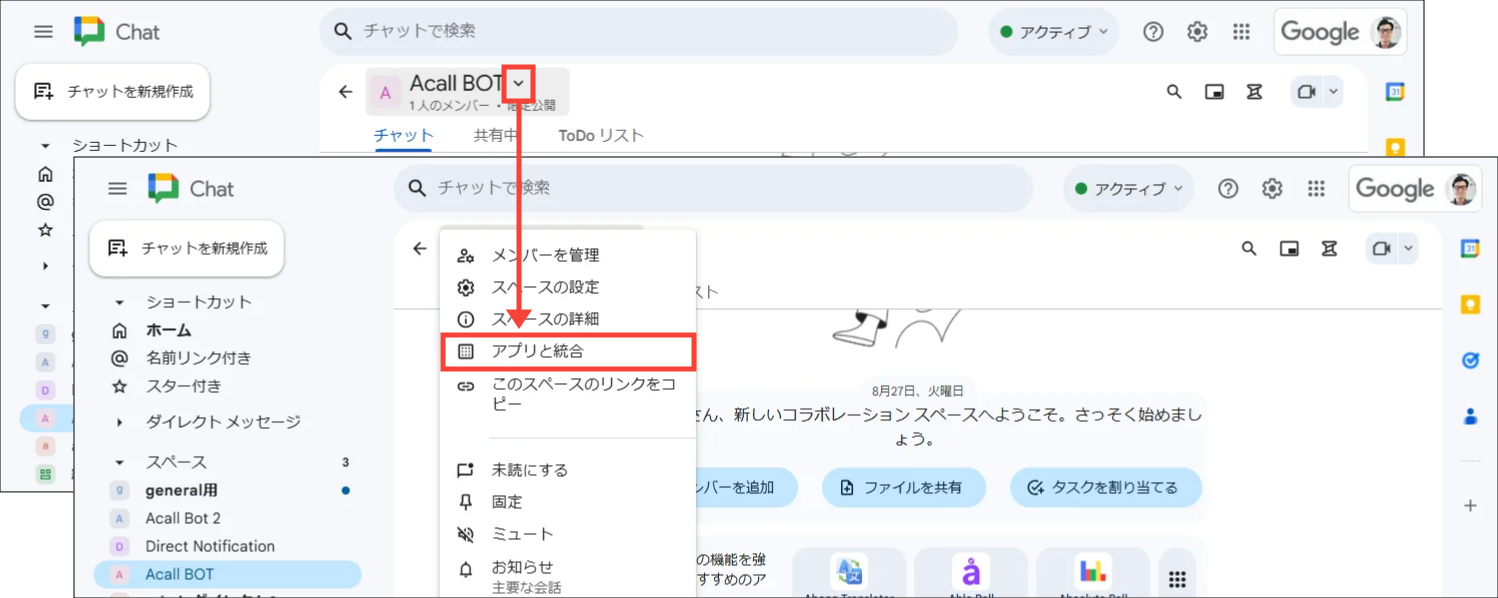Image resolution: width=1498 pixels, height=598 pixels.
Task: Click チャットを新規作成 in the back window
Action: (x=112, y=92)
